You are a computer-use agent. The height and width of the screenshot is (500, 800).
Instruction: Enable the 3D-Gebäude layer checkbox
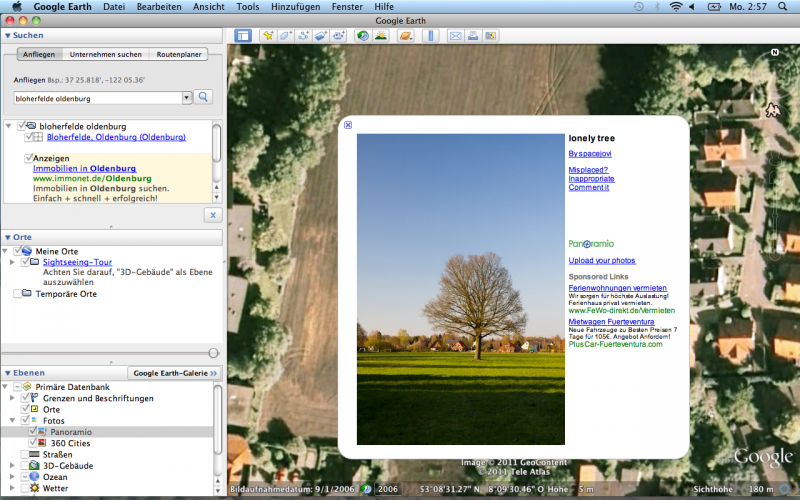tap(25, 466)
